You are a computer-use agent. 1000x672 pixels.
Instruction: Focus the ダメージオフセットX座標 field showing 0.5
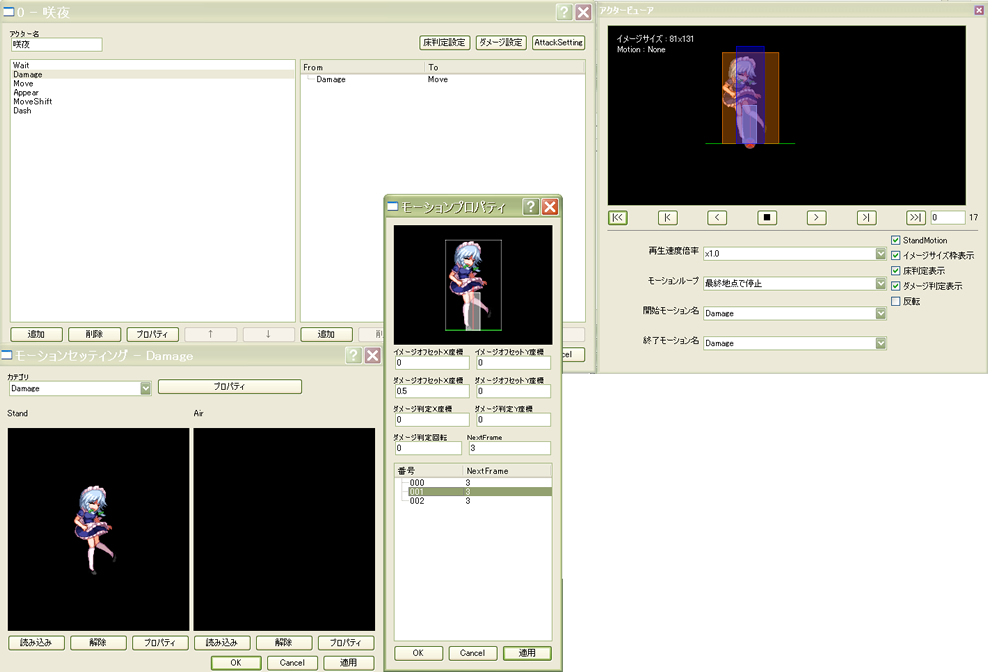coord(432,391)
